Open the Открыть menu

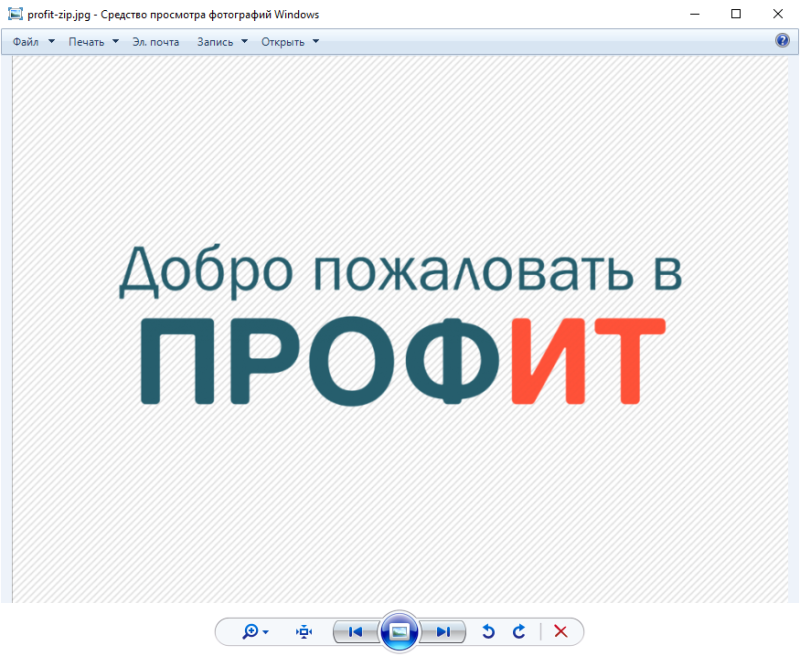pos(283,42)
